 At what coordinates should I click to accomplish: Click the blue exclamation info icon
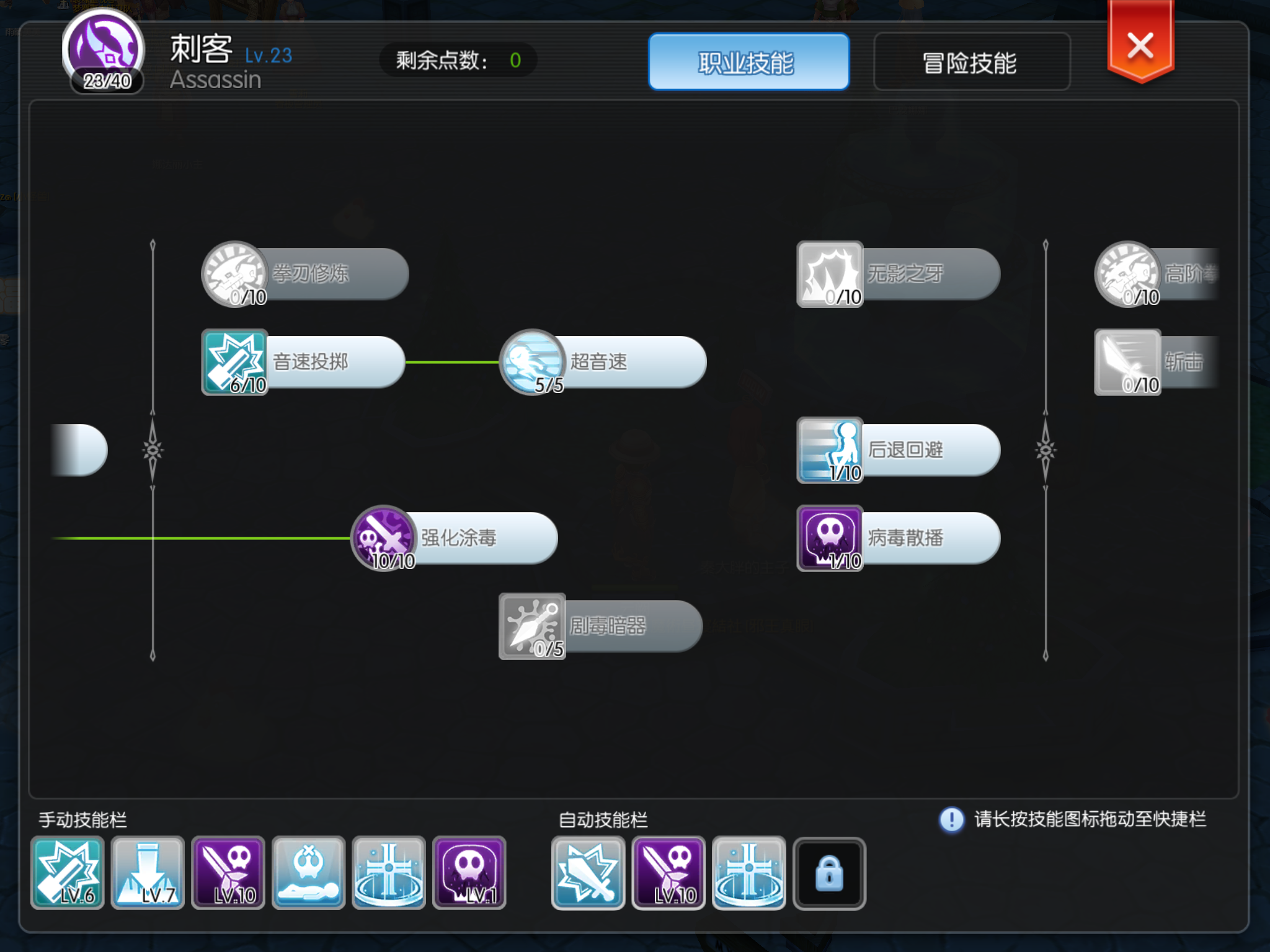pos(952,819)
